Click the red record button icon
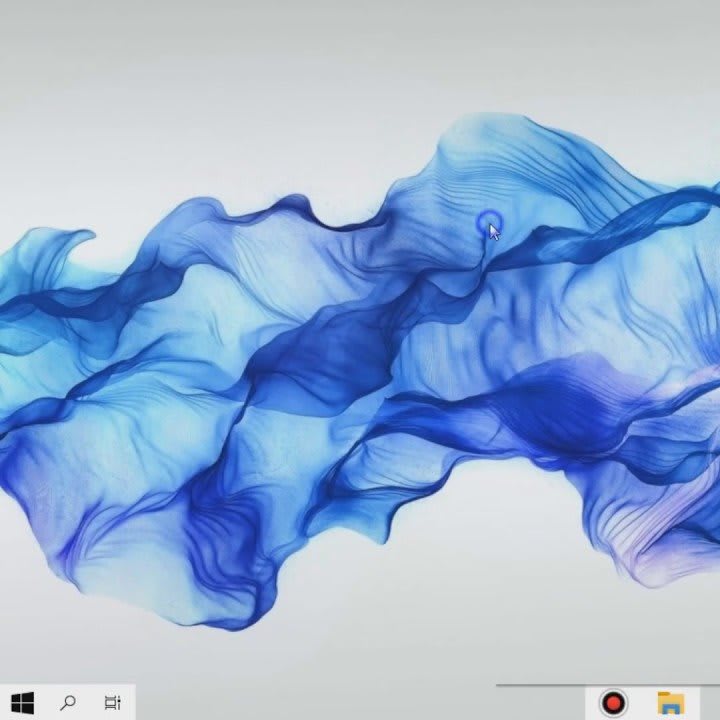Image resolution: width=720 pixels, height=720 pixels. [614, 703]
